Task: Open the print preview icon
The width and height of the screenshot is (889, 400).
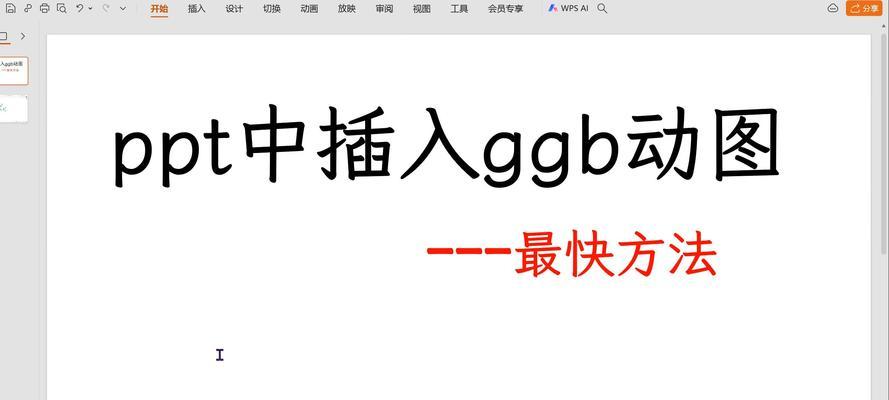Action: [x=62, y=8]
